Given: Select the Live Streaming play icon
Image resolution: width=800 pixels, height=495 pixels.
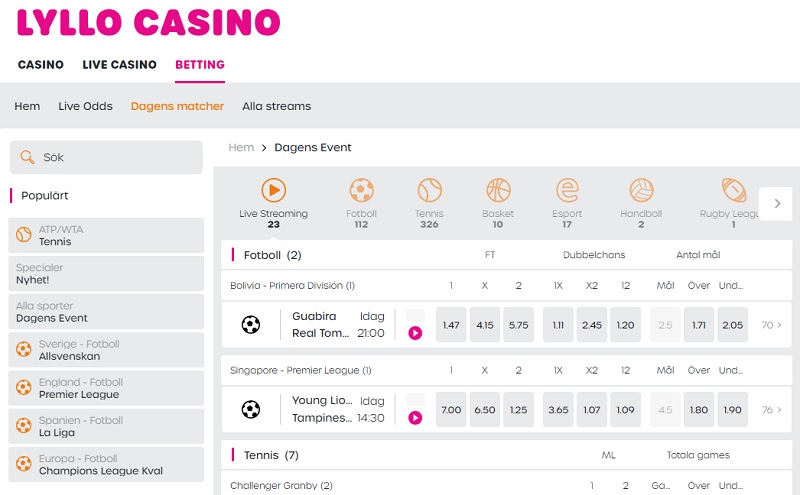Looking at the screenshot, I should click(273, 190).
